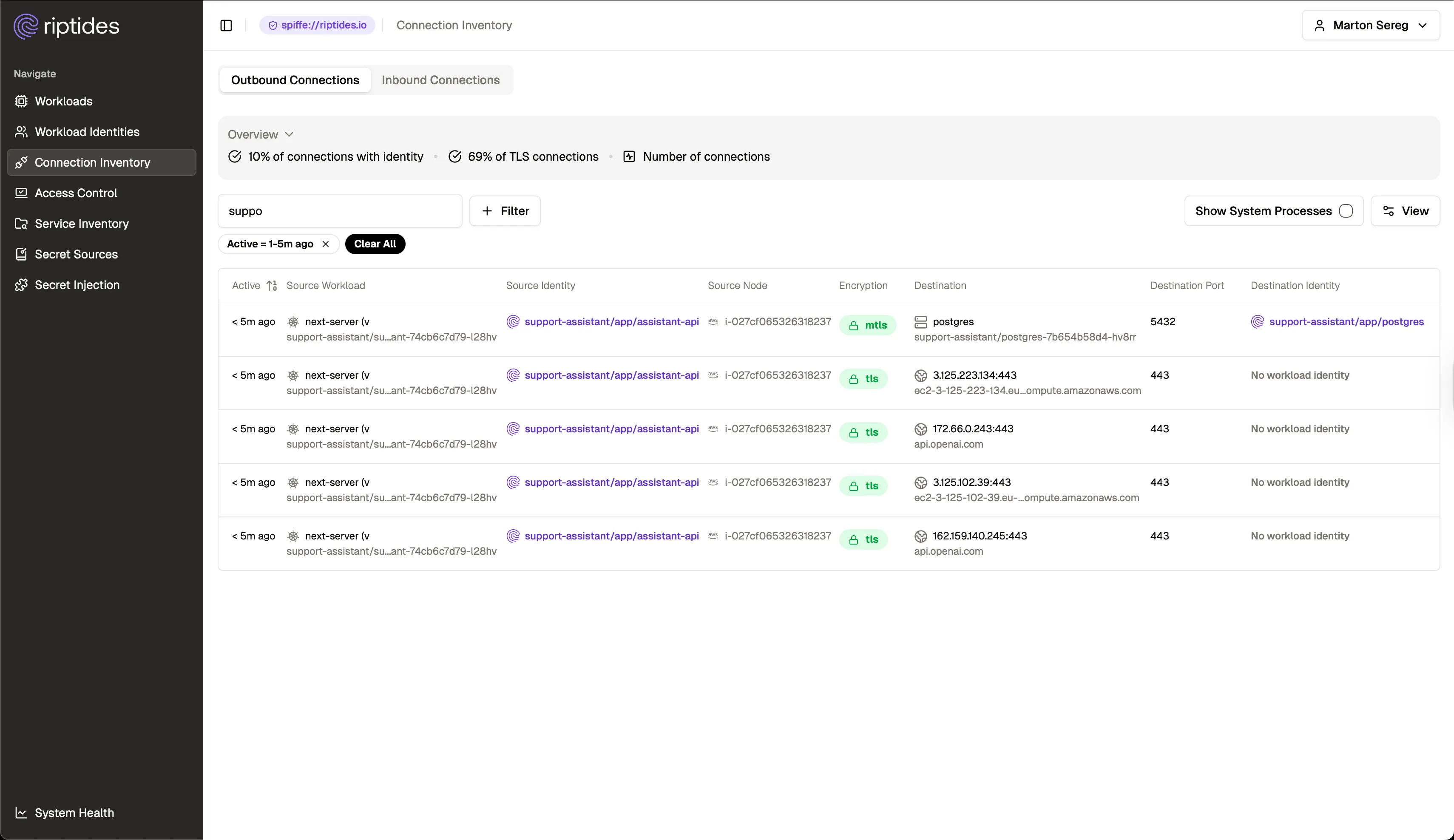Click the riptides logo

click(x=66, y=26)
